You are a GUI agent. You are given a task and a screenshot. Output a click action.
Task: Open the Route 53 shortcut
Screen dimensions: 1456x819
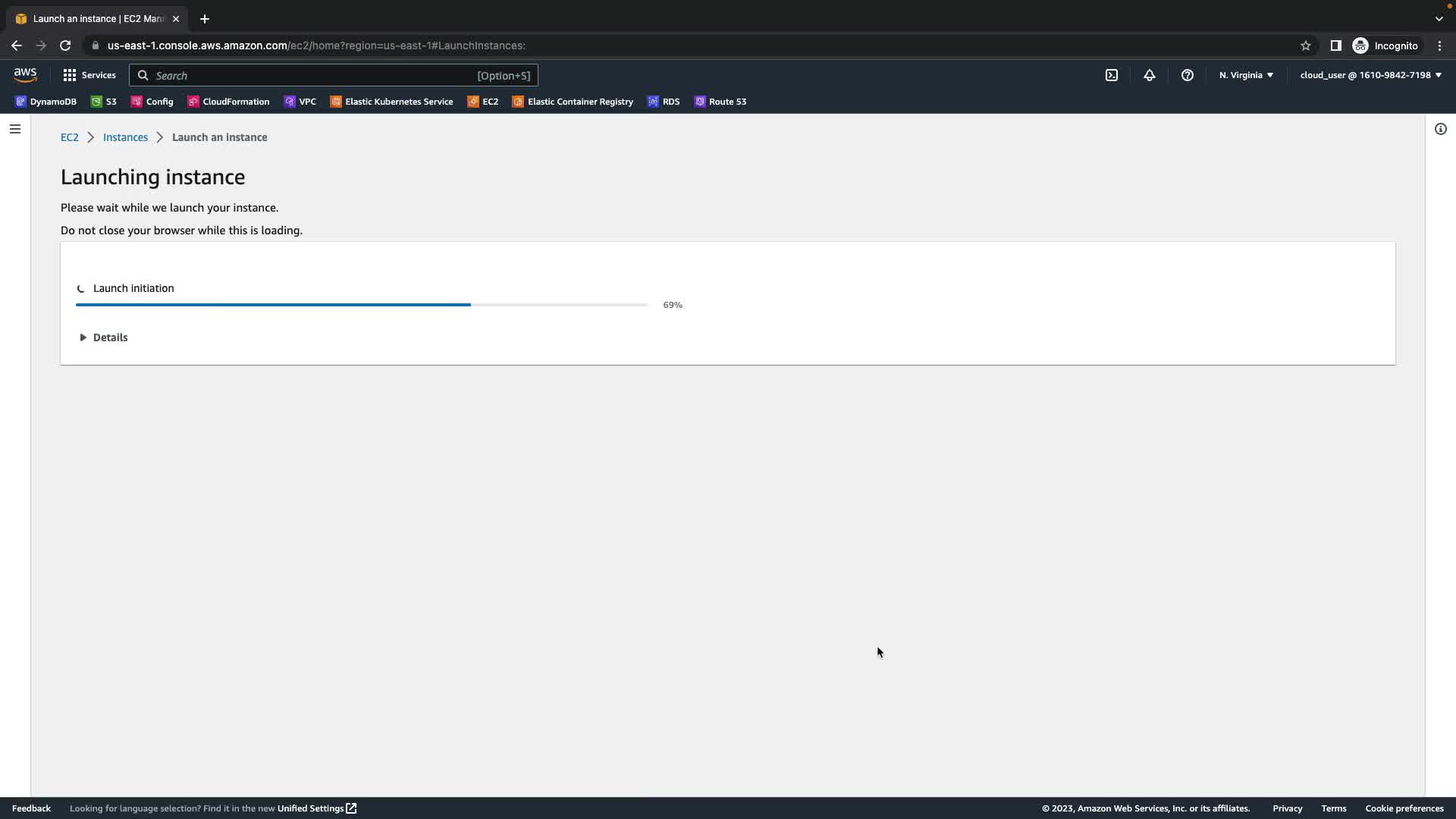pyautogui.click(x=720, y=102)
